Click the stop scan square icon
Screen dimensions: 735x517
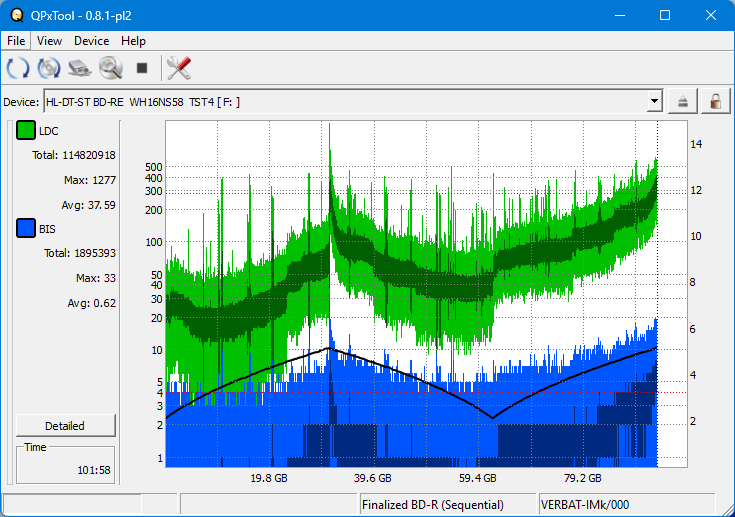(x=142, y=68)
